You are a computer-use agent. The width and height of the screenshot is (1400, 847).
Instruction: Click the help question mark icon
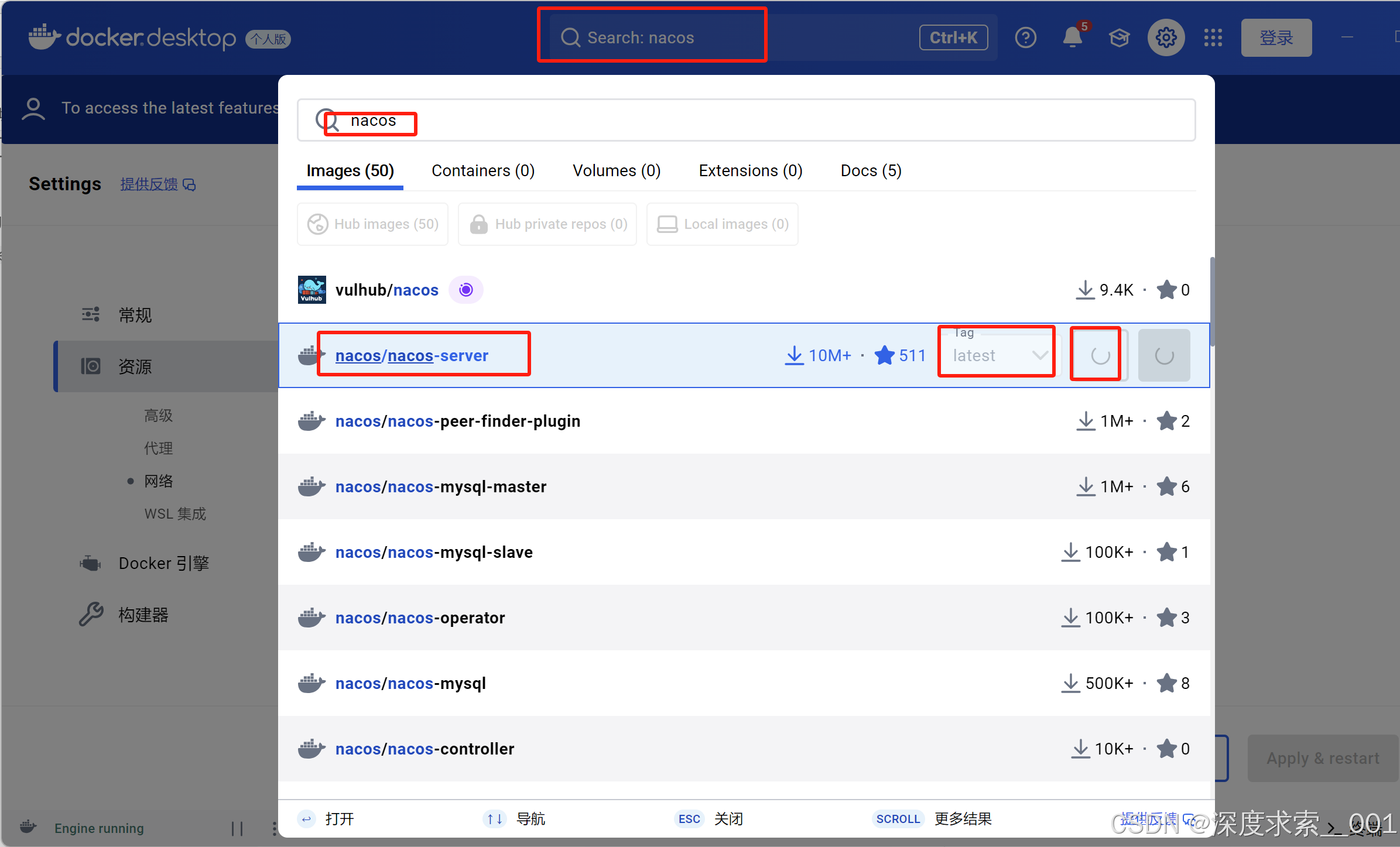pos(1025,38)
